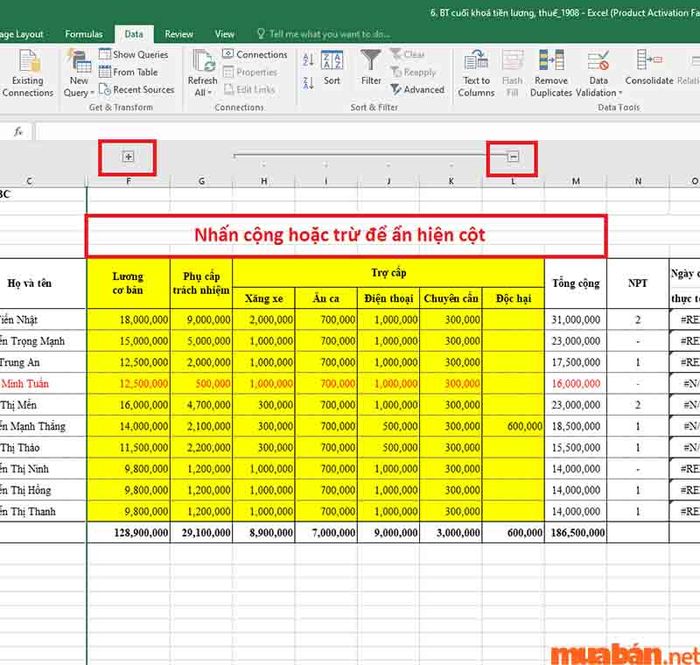Viewport: 700px width, 665px height.
Task: Click the Chuyên cần header cell
Action: (451, 298)
